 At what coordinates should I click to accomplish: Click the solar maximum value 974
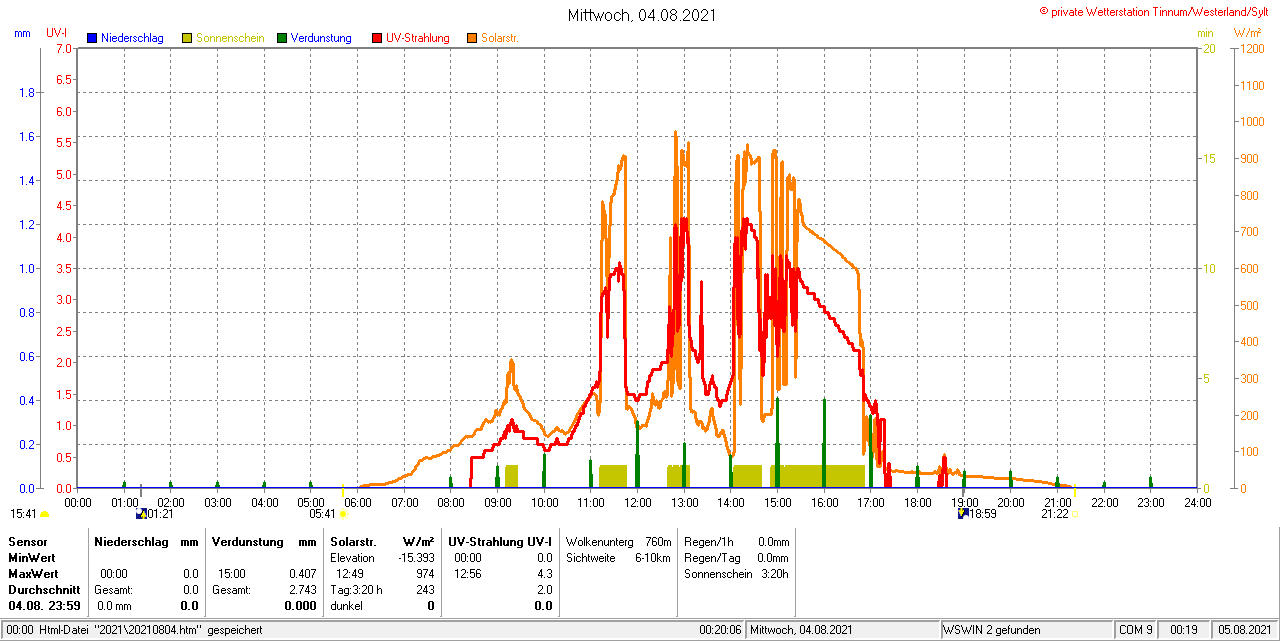[x=425, y=574]
